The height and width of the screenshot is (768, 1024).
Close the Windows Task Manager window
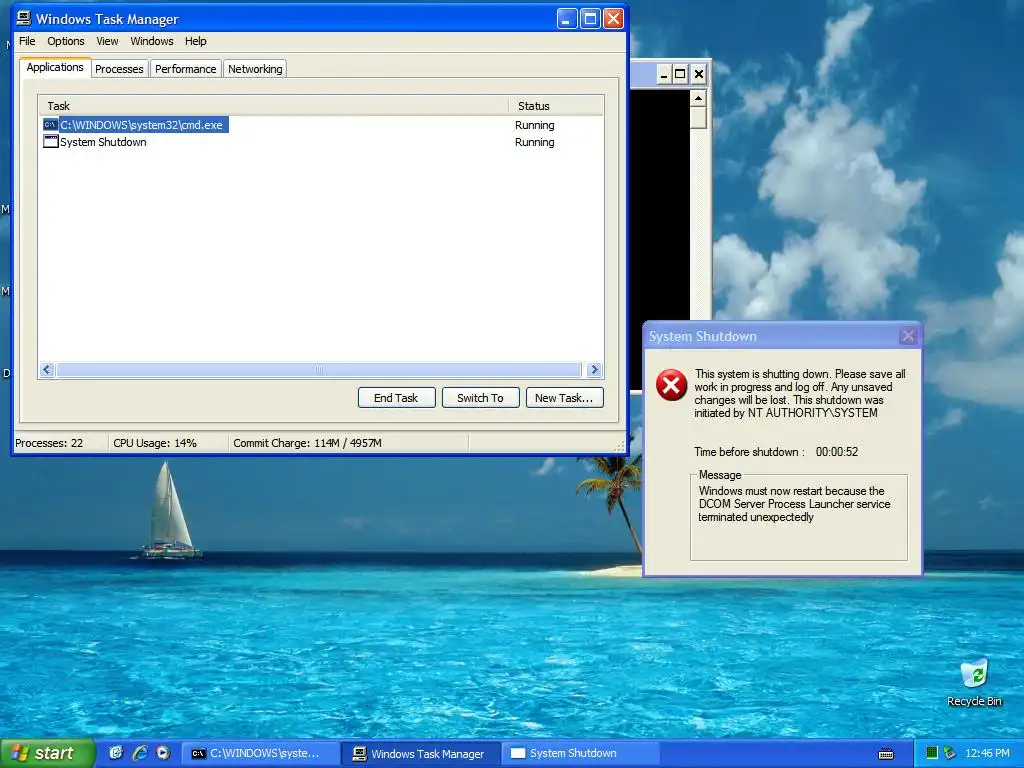click(x=613, y=19)
